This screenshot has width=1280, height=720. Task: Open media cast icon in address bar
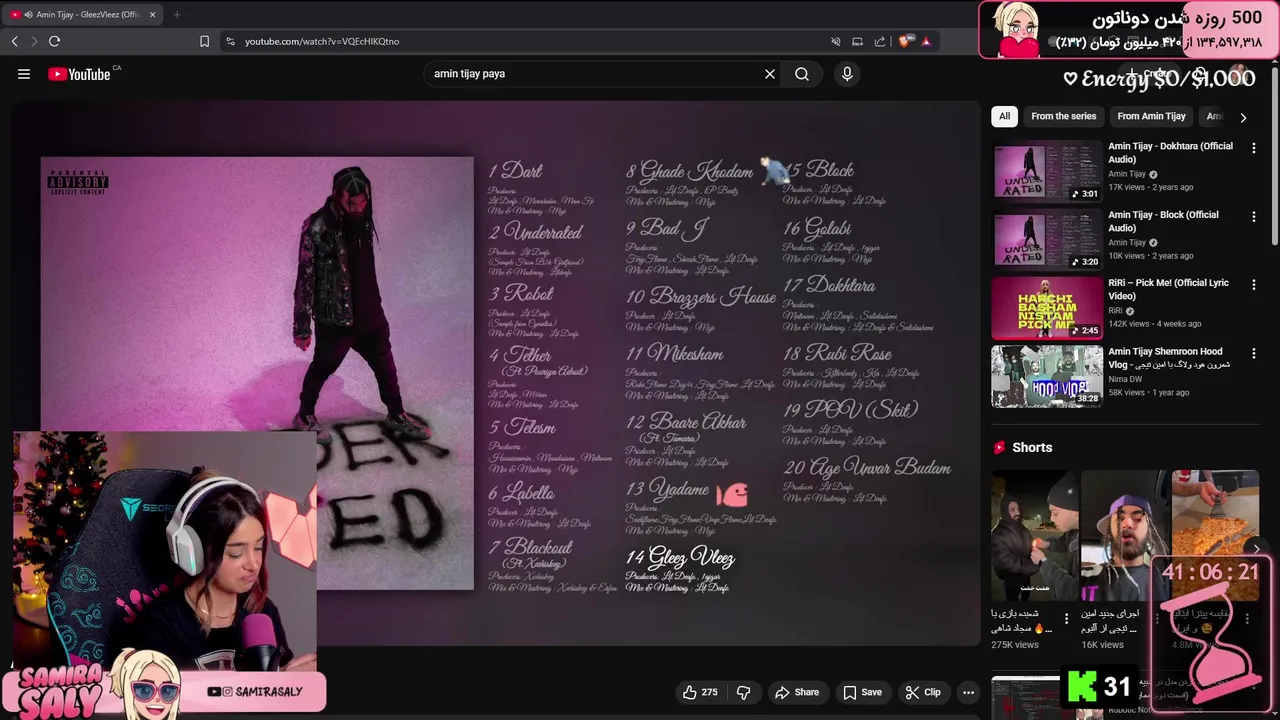click(858, 41)
